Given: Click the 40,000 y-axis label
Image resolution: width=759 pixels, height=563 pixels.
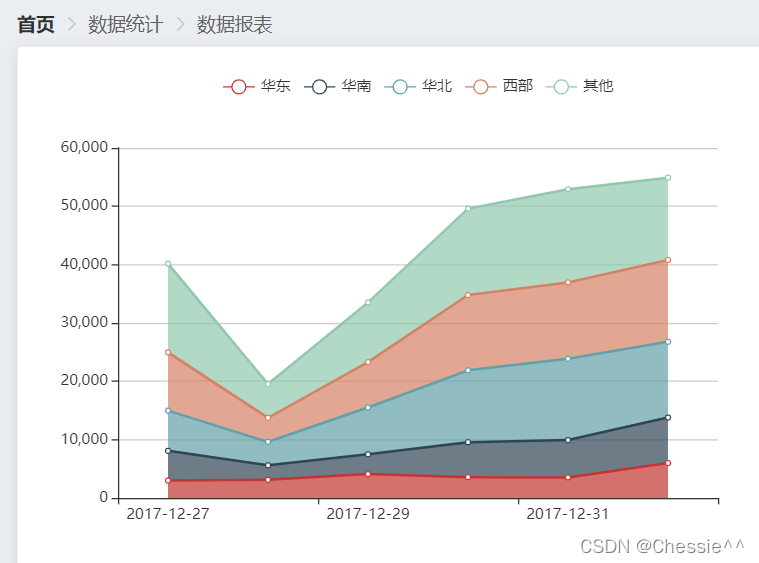Looking at the screenshot, I should click(84, 264).
